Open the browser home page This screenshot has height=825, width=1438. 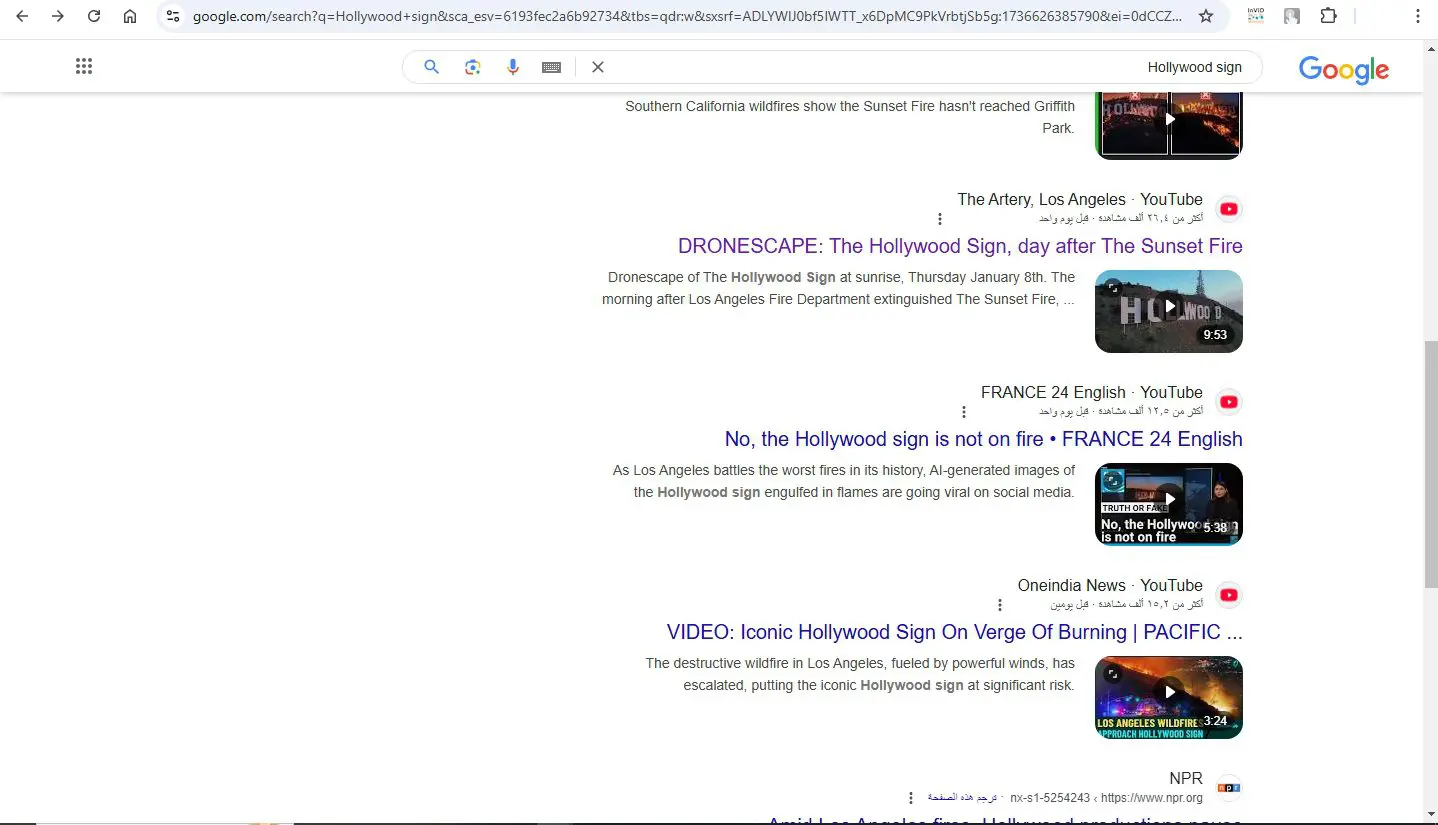click(130, 16)
